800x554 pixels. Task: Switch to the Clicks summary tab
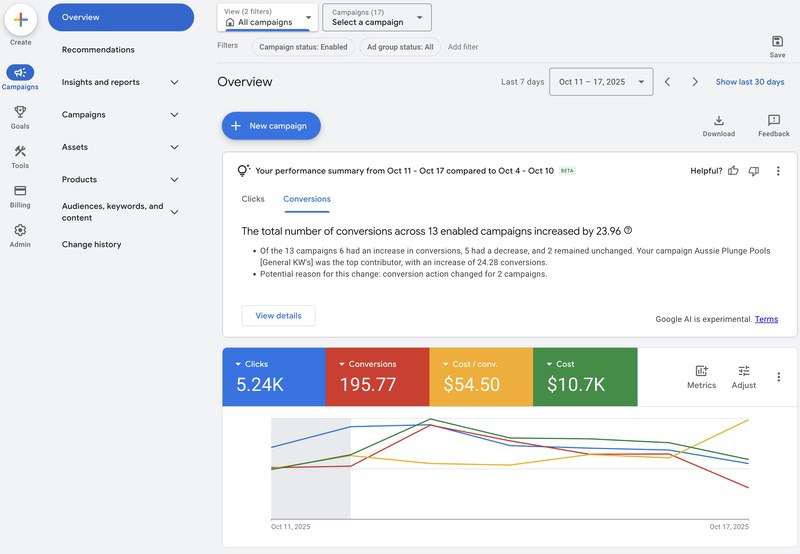pyautogui.click(x=253, y=199)
